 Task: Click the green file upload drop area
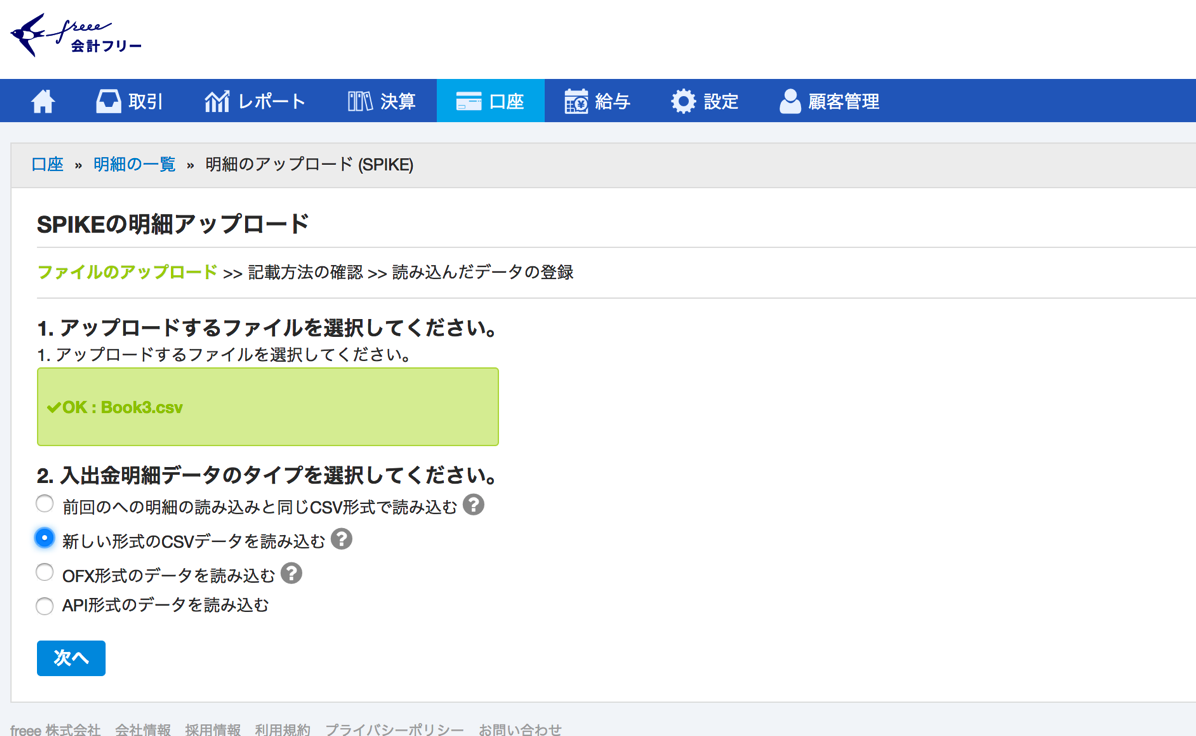268,407
